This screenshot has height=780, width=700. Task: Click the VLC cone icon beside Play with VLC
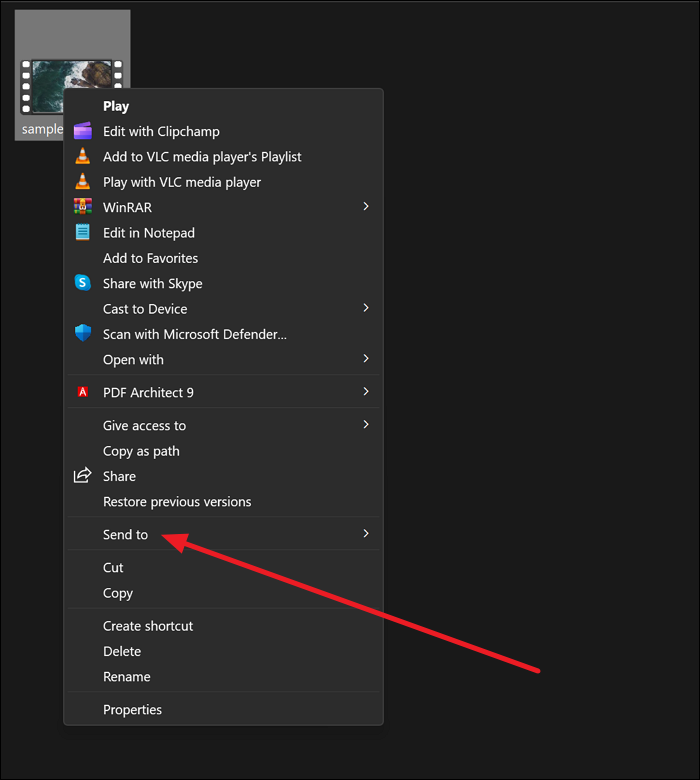point(83,182)
